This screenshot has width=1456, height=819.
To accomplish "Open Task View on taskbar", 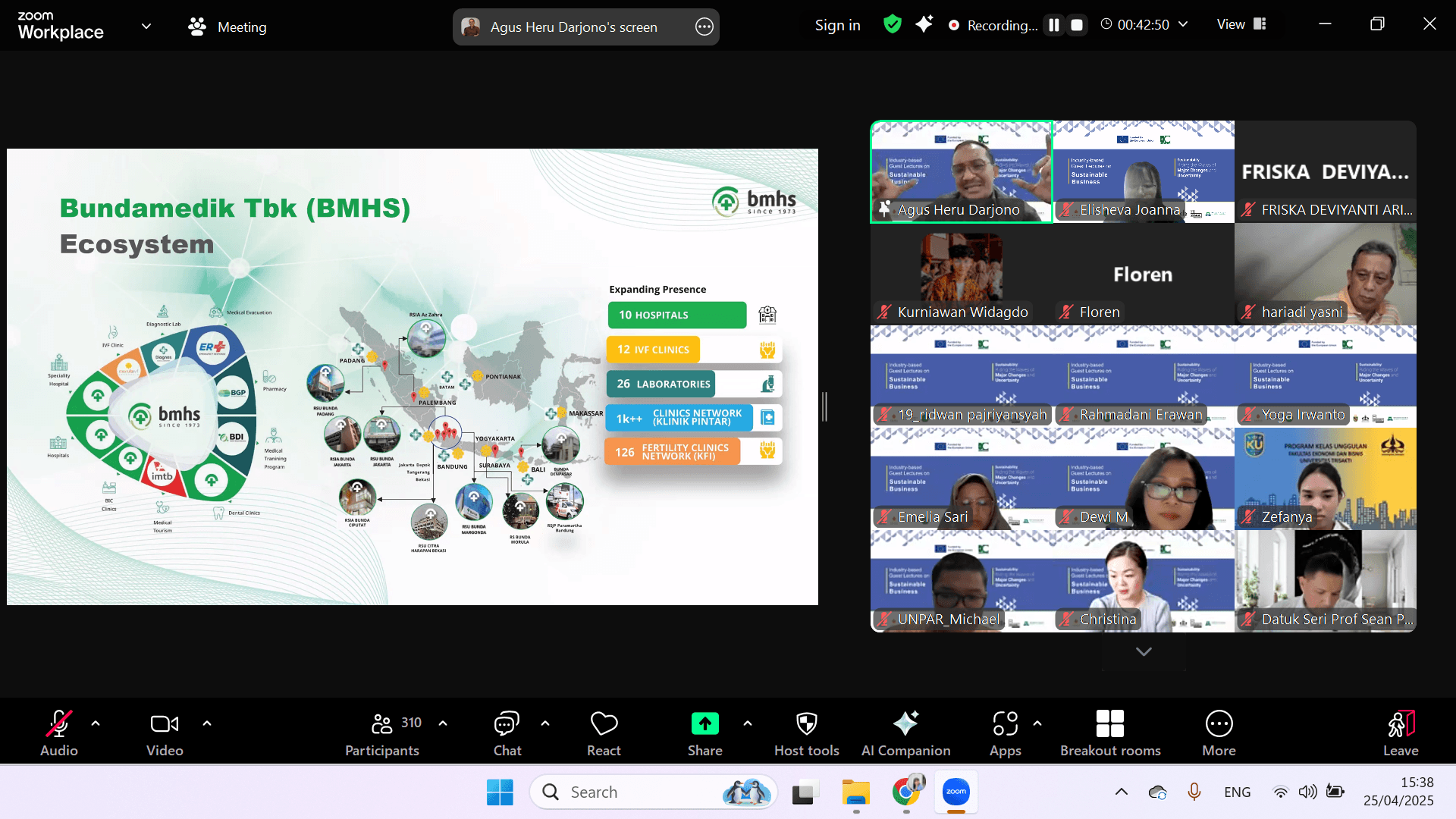I will tap(805, 792).
